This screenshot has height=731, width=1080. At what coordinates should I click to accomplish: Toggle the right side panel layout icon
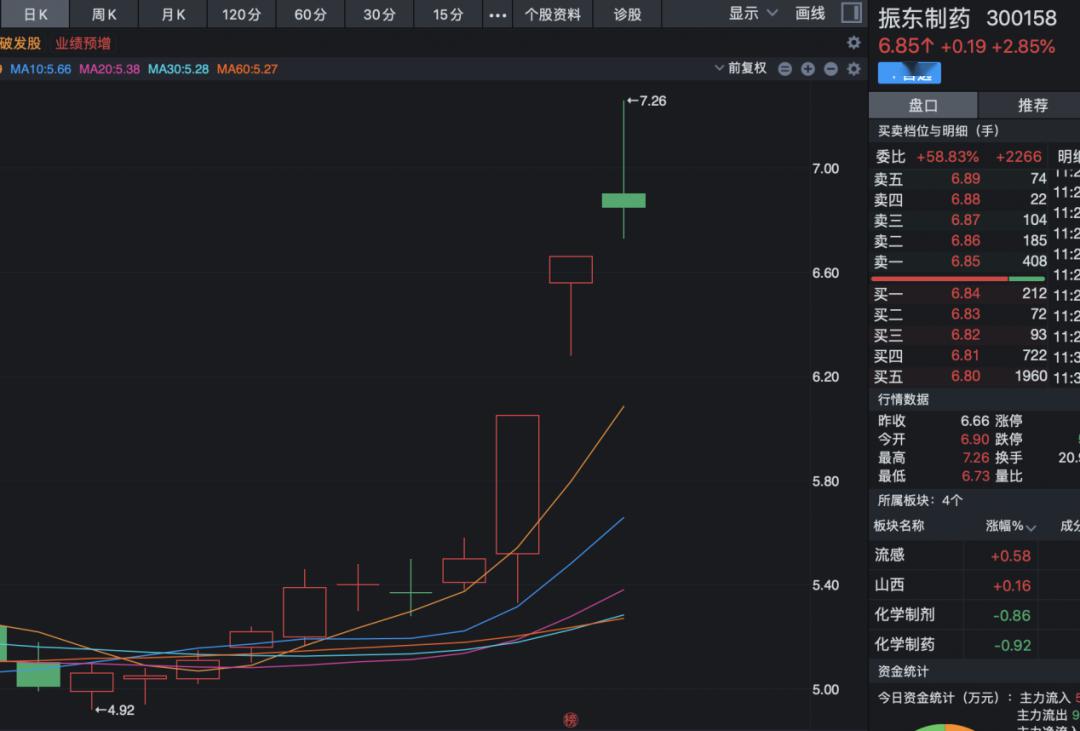[x=852, y=13]
